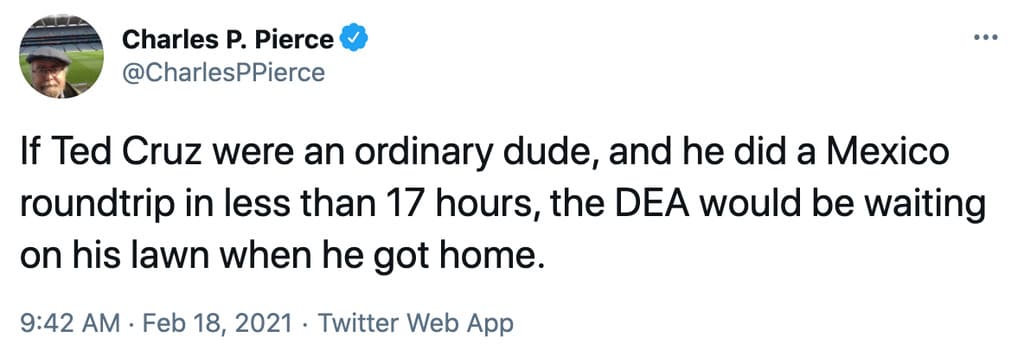This screenshot has height=363, width=1024.
Task: Open the three-dot more options menu
Action: (x=985, y=38)
